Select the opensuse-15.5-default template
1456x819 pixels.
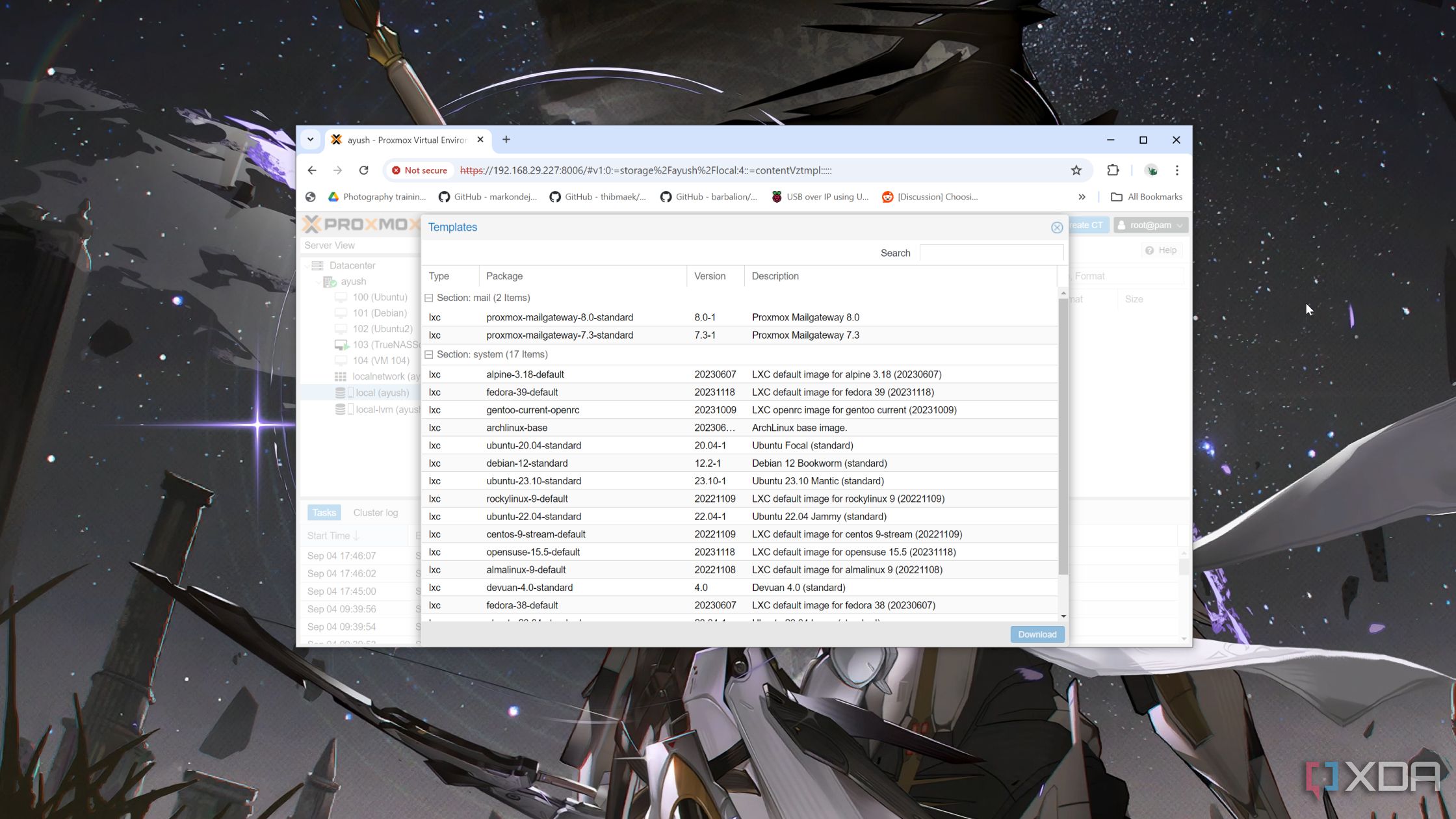[740, 552]
